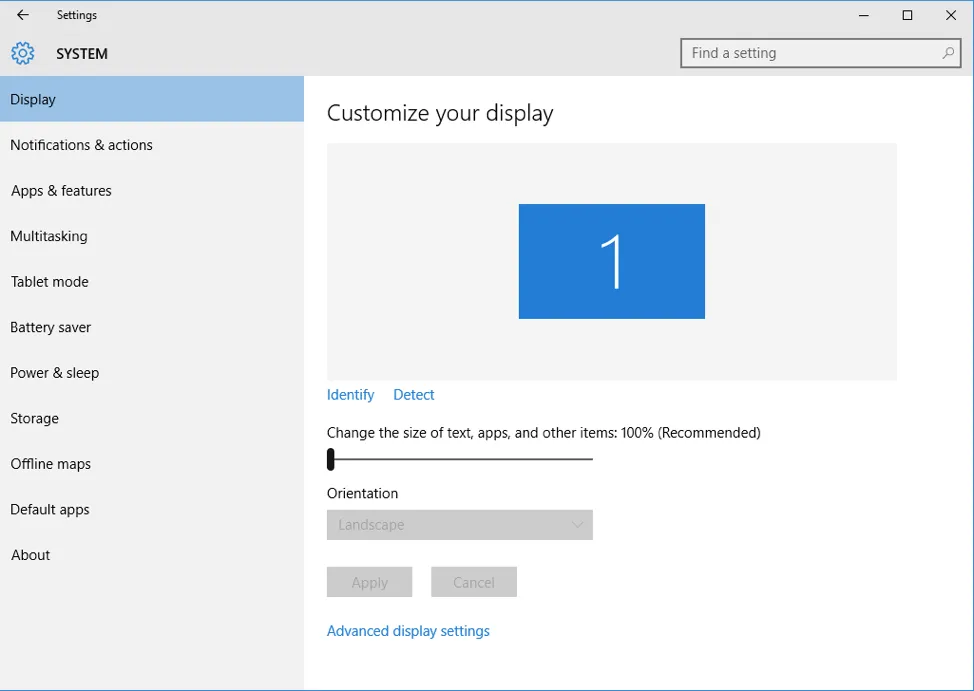Click the Detect link
974x691 pixels.
pyautogui.click(x=413, y=394)
